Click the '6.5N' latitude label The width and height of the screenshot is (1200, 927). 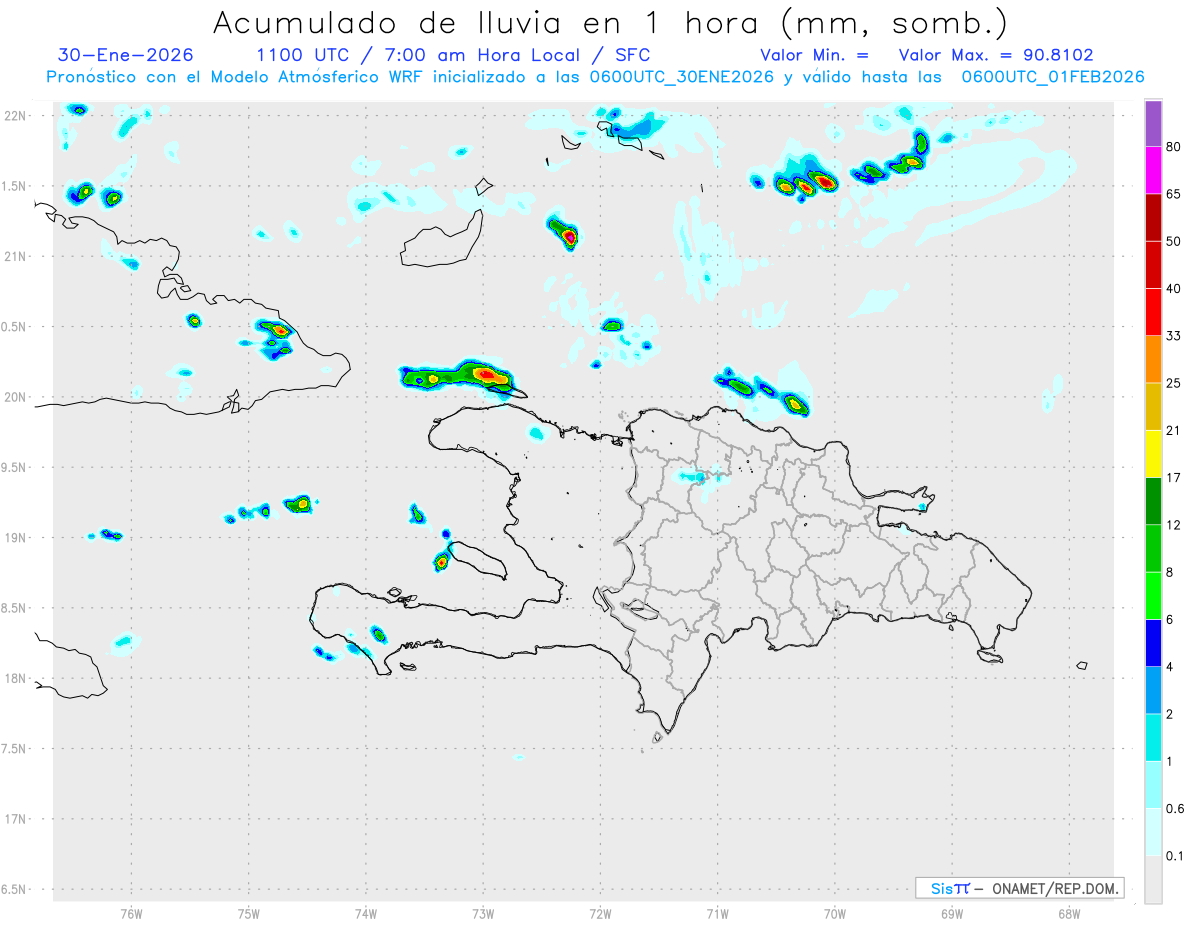click(x=14, y=889)
